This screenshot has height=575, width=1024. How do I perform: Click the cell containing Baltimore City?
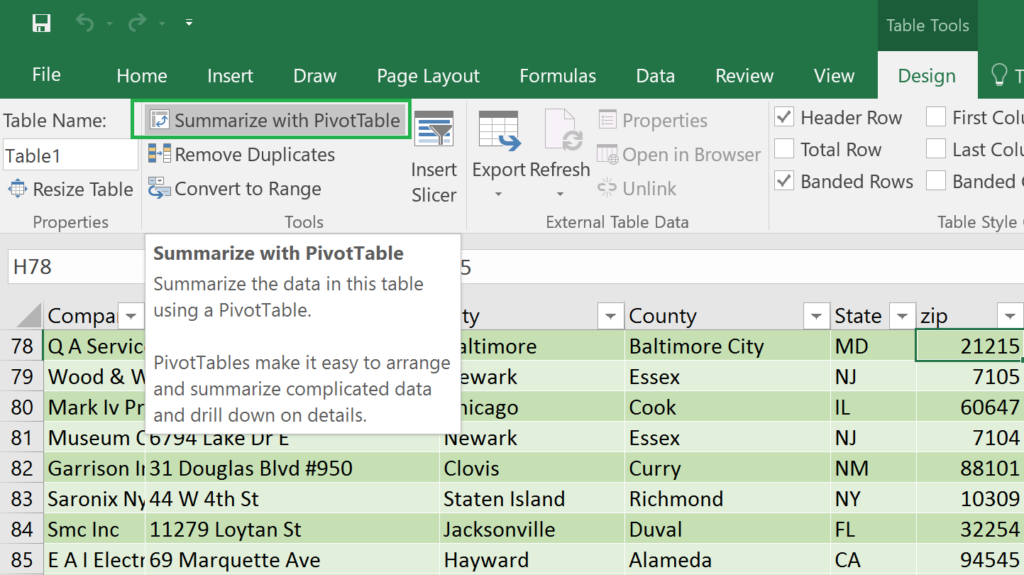tap(727, 346)
